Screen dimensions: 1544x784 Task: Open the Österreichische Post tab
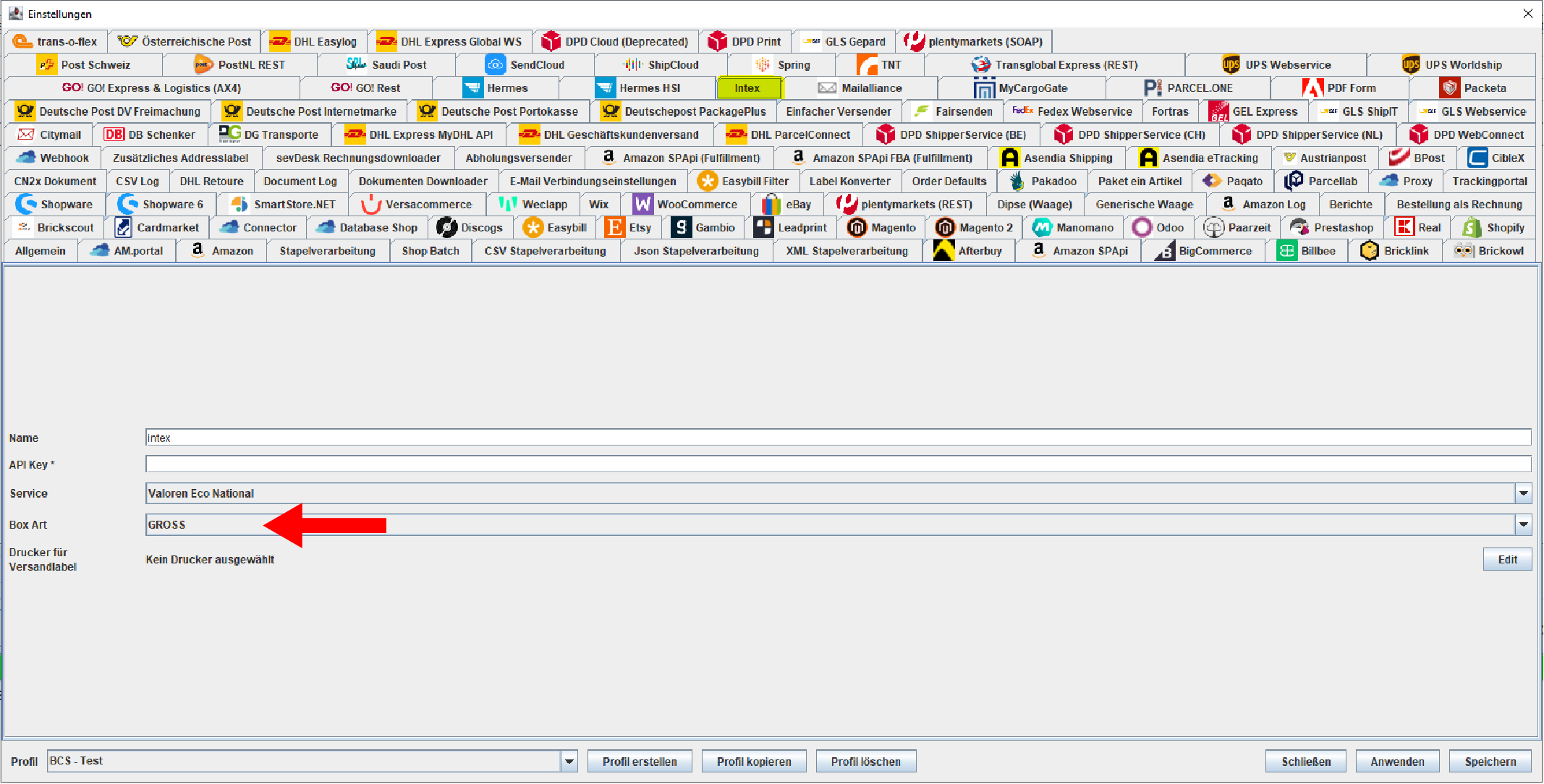[184, 41]
